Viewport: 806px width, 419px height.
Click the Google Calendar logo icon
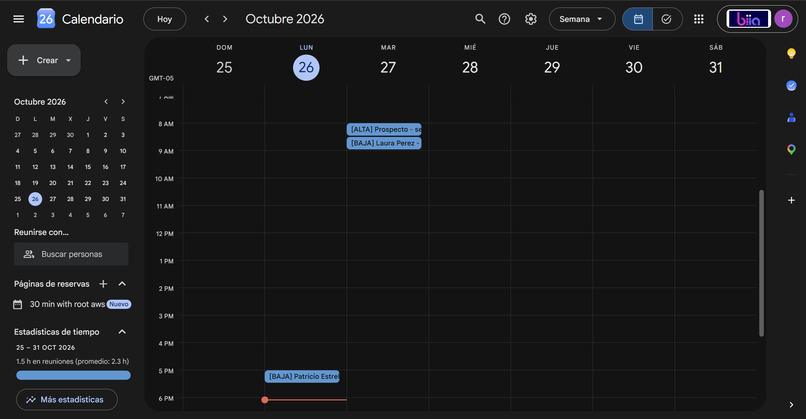pos(46,19)
